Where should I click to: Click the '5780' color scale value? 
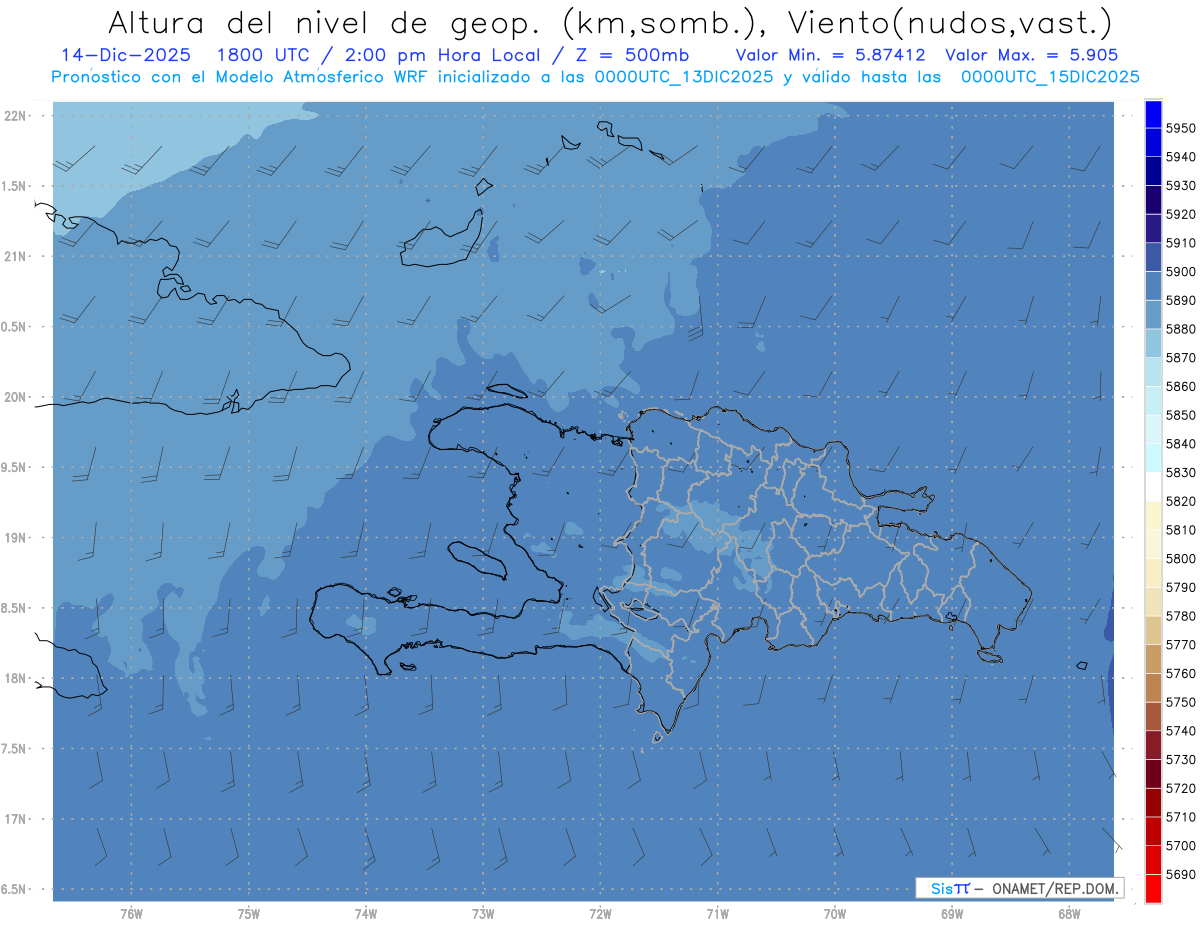tap(1180, 616)
